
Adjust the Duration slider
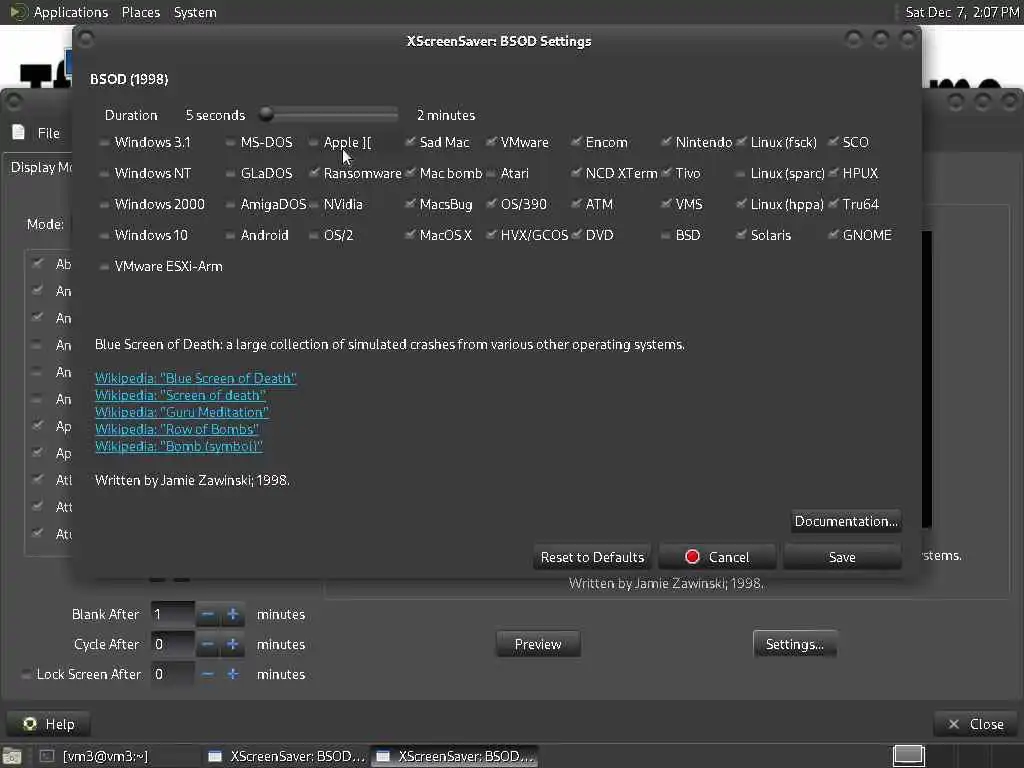[328, 115]
